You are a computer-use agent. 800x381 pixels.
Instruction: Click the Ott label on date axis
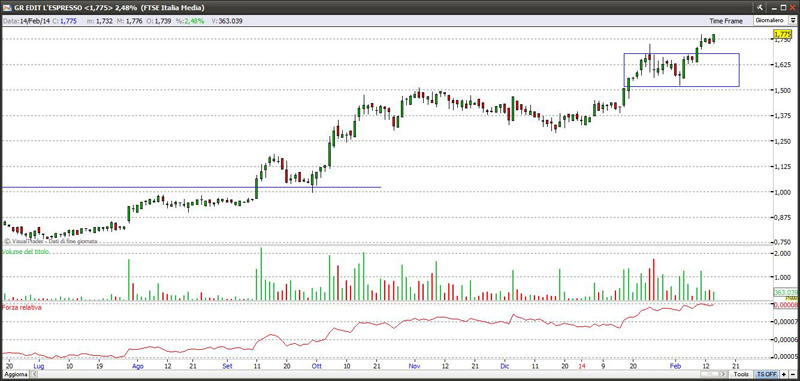coord(317,366)
